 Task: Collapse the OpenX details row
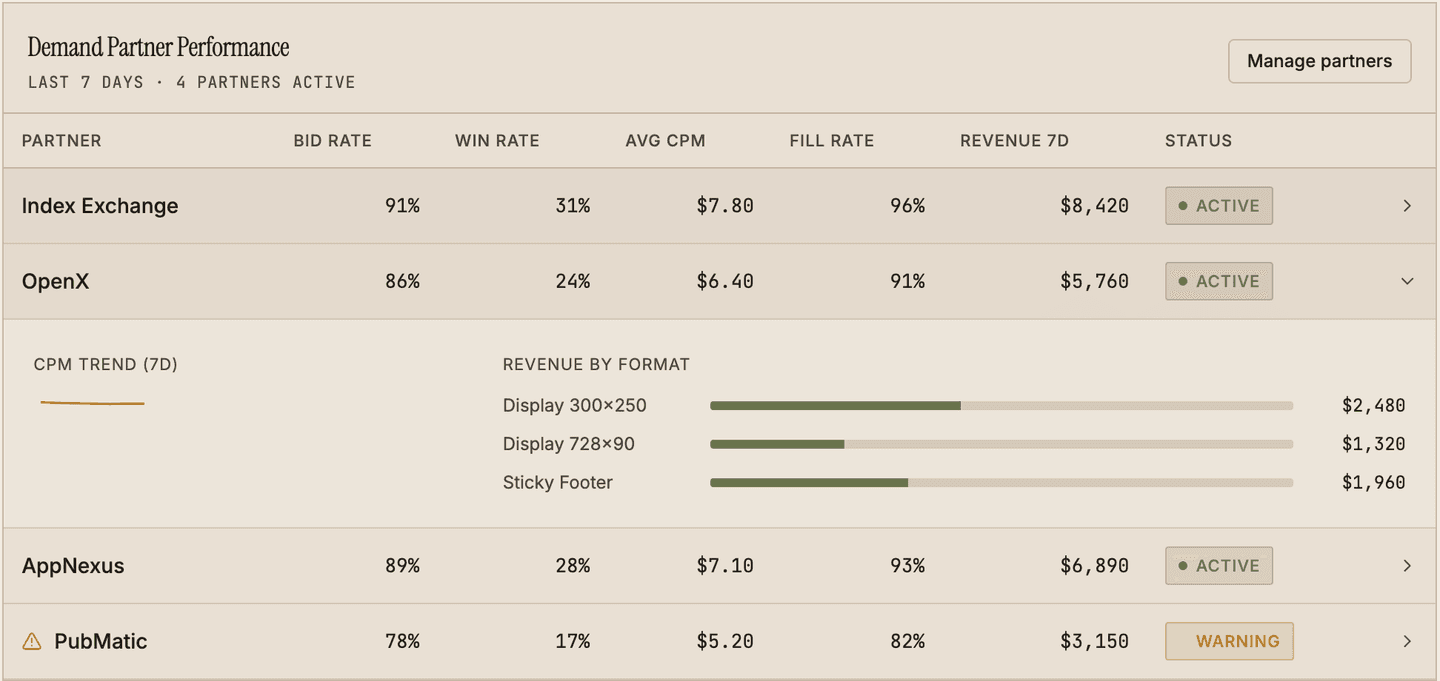1407,281
